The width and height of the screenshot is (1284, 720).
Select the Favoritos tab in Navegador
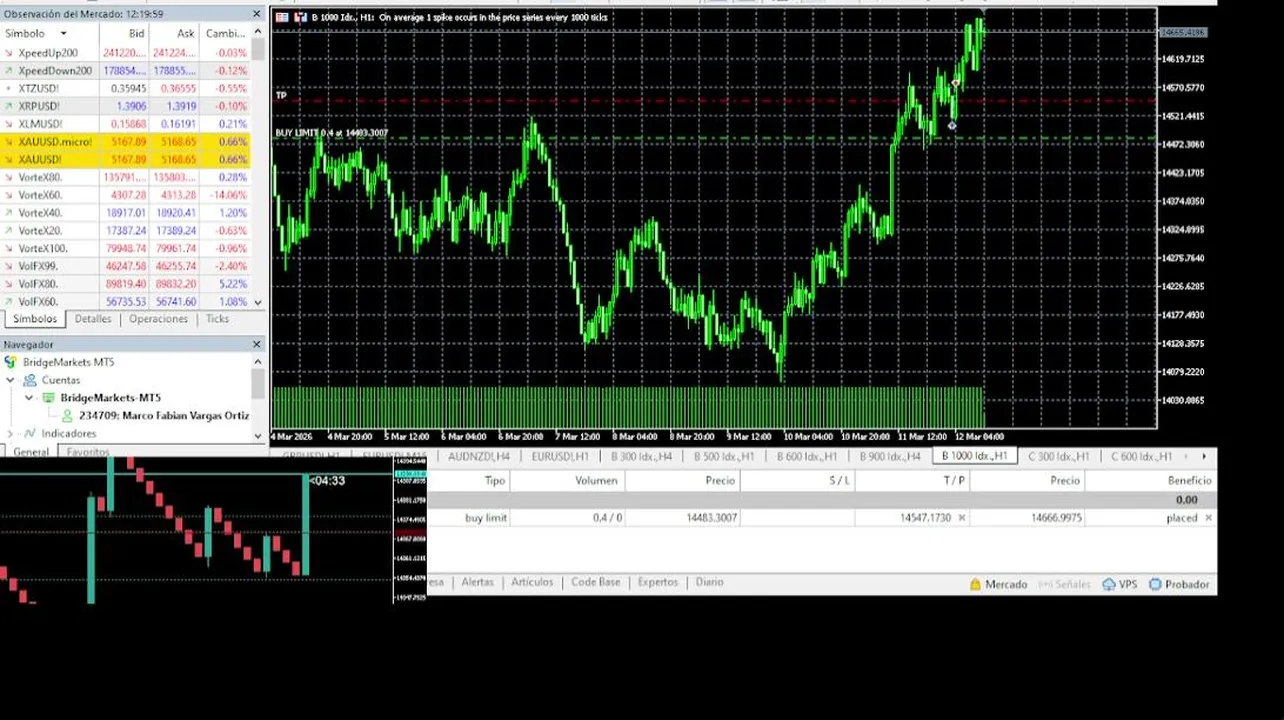[x=88, y=452]
